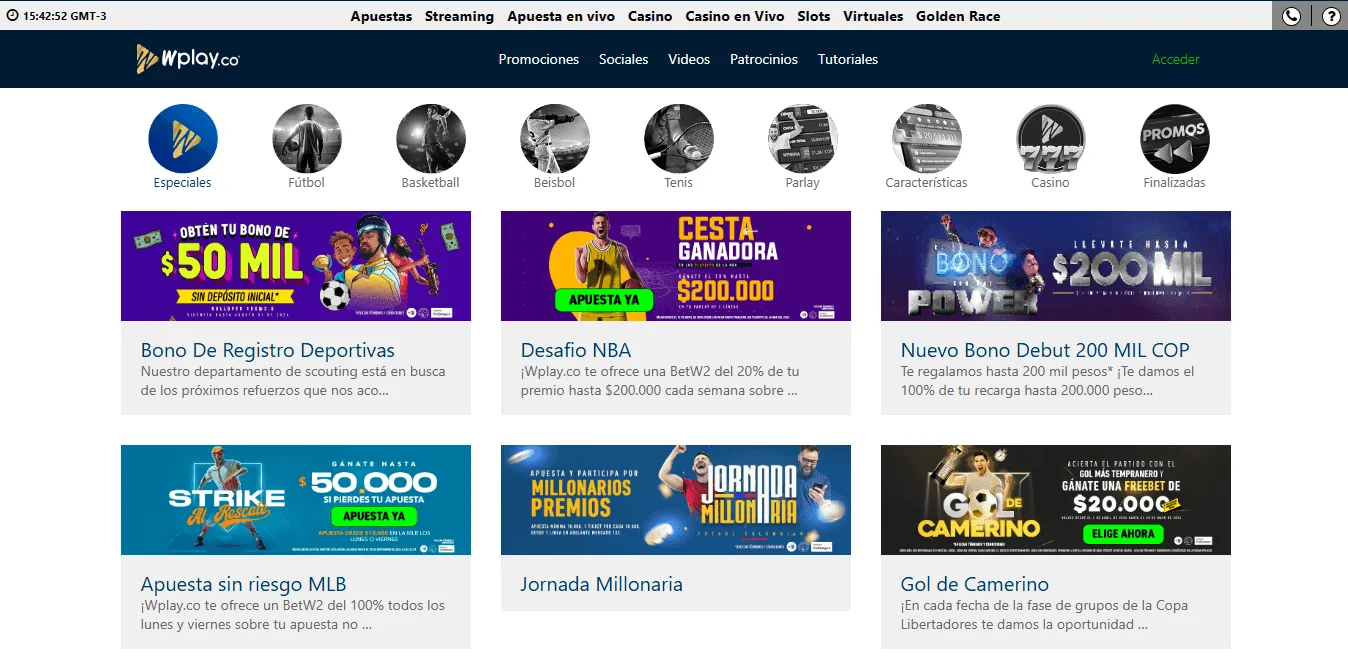Viewport: 1348px width, 659px height.
Task: Open Gol de Camerino title link
Action: pos(975,584)
